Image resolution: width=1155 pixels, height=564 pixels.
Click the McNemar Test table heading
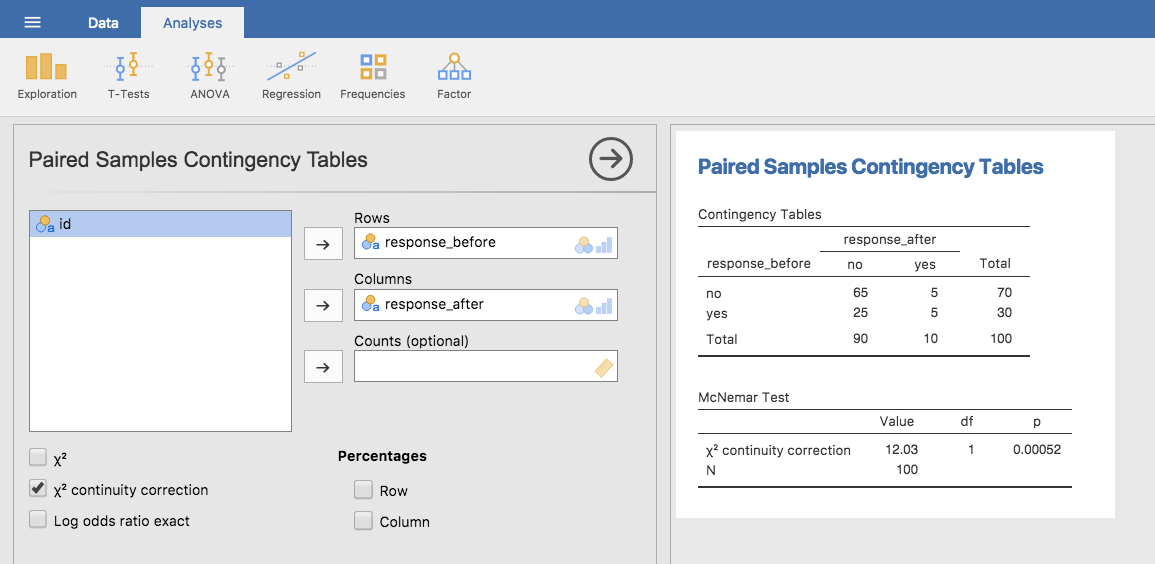pos(743,398)
